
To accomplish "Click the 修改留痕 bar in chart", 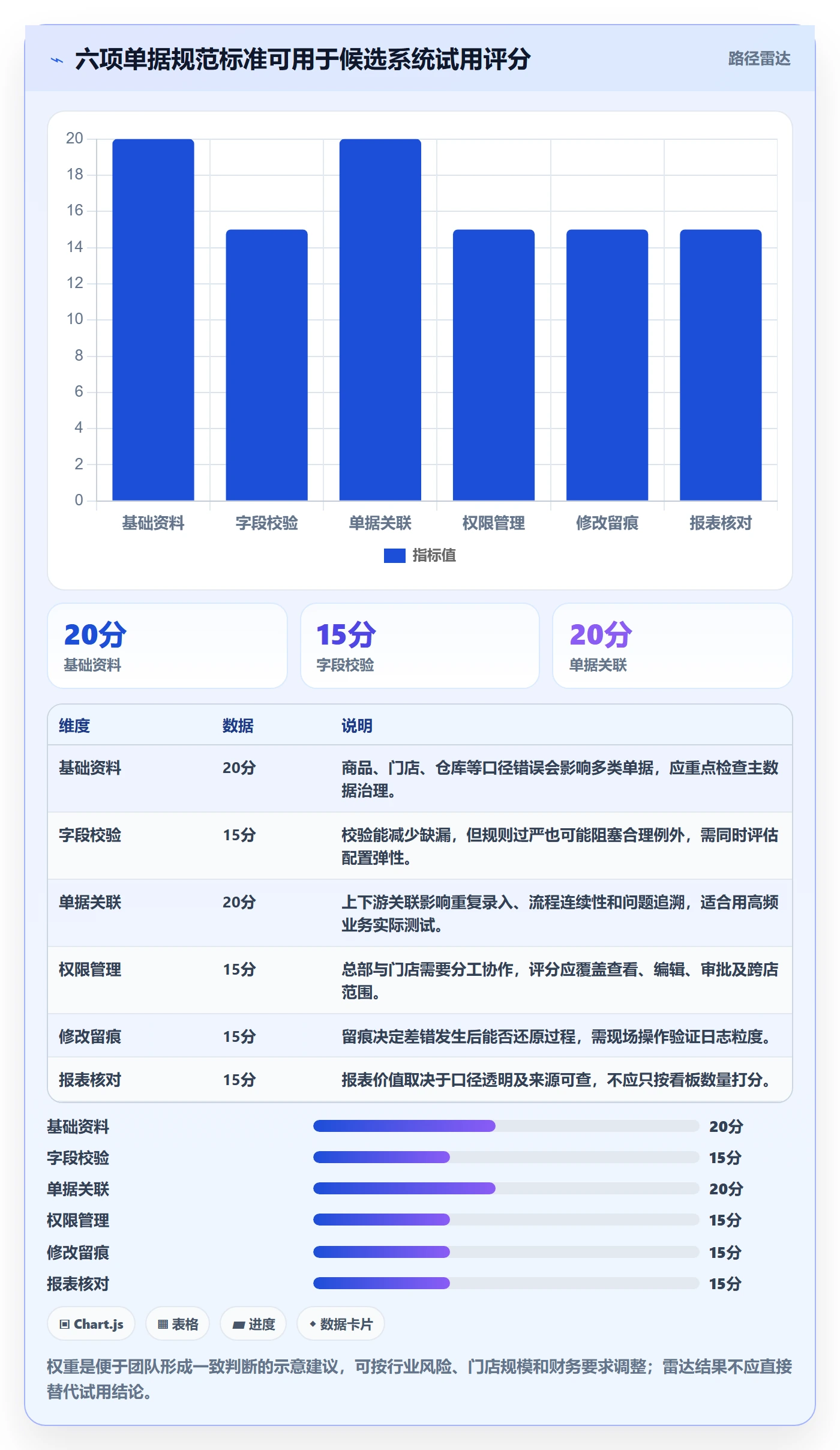I will (x=607, y=365).
